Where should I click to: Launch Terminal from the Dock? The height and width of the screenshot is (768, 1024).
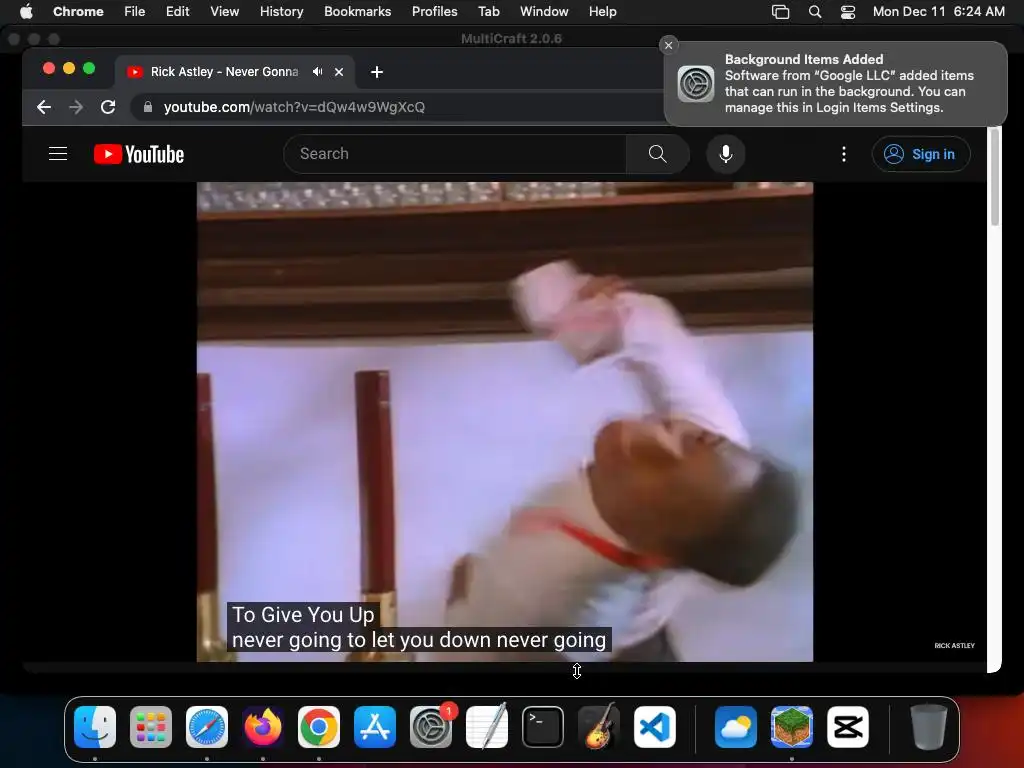pos(543,727)
